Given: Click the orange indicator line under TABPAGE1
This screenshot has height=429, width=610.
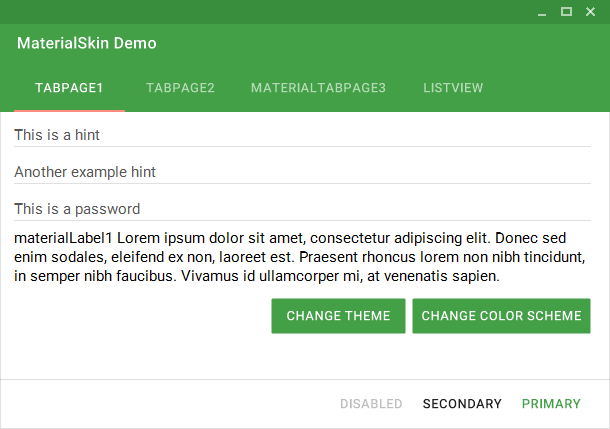Looking at the screenshot, I should click(69, 110).
